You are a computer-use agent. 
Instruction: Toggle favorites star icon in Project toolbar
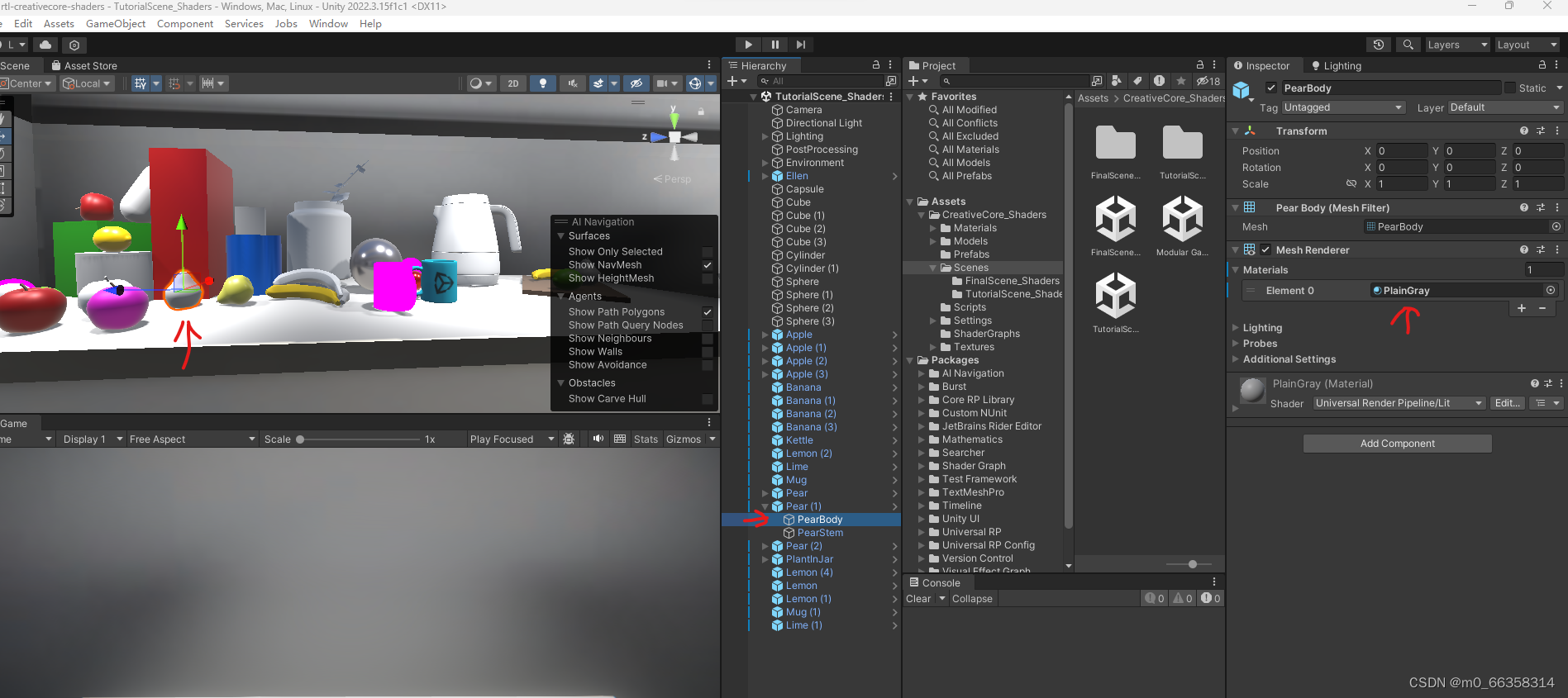point(1181,81)
